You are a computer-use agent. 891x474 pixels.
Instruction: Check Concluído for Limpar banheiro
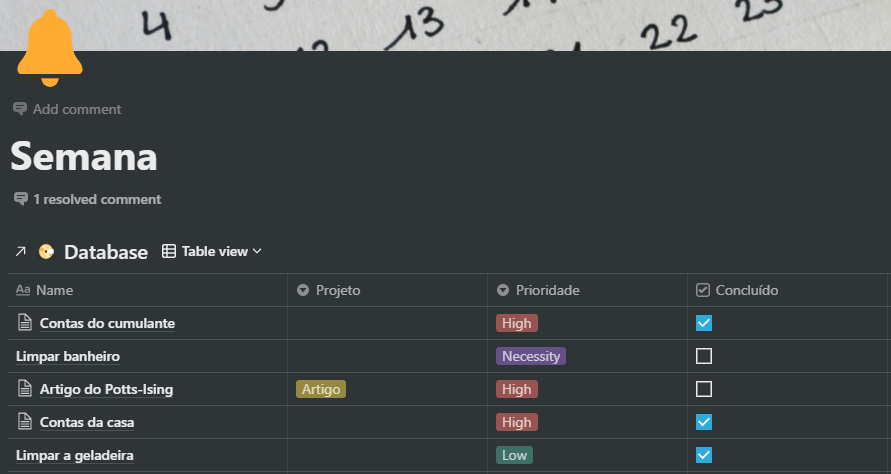pos(704,356)
